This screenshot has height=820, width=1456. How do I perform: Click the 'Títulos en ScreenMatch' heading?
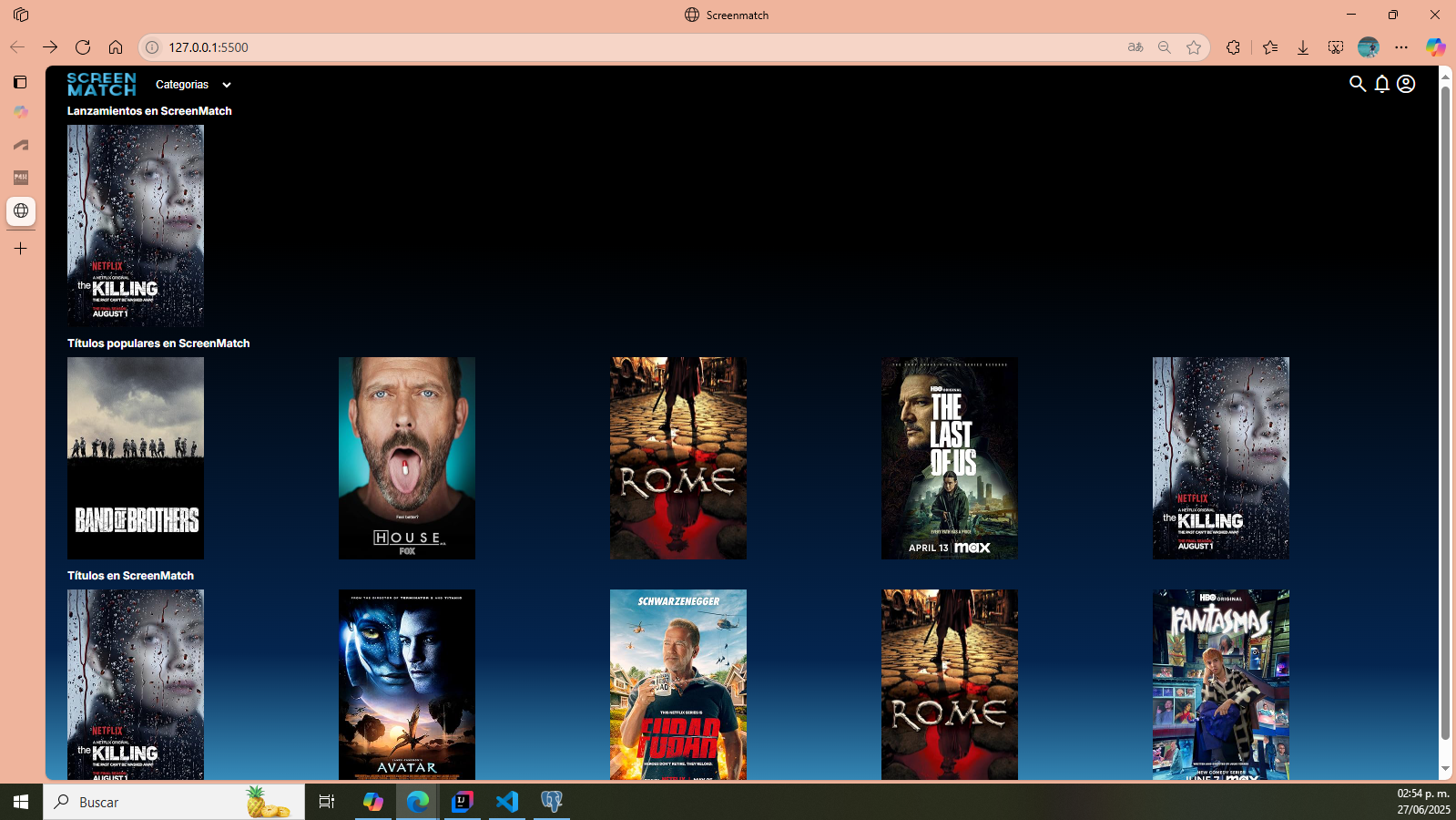pos(130,576)
